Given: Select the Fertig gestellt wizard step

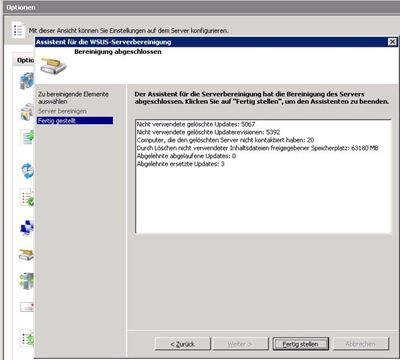Looking at the screenshot, I should pos(75,121).
